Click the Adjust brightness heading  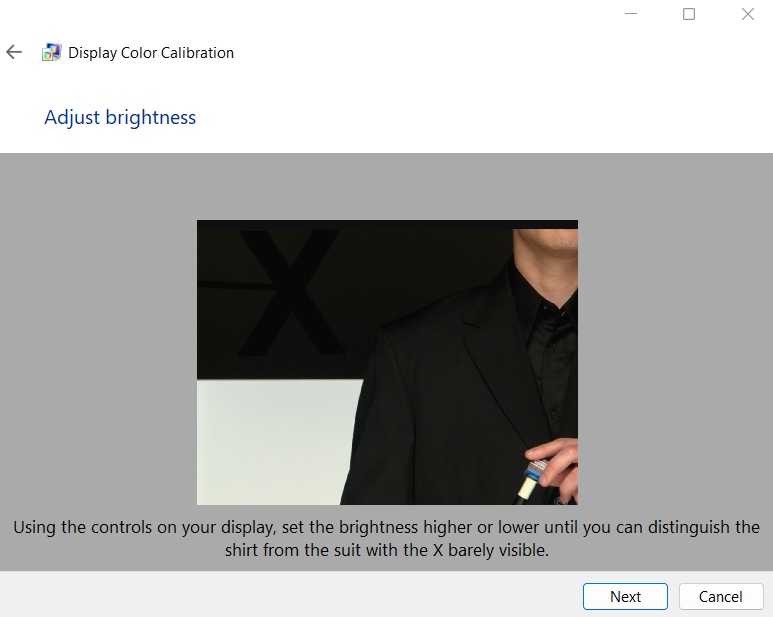[x=120, y=117]
